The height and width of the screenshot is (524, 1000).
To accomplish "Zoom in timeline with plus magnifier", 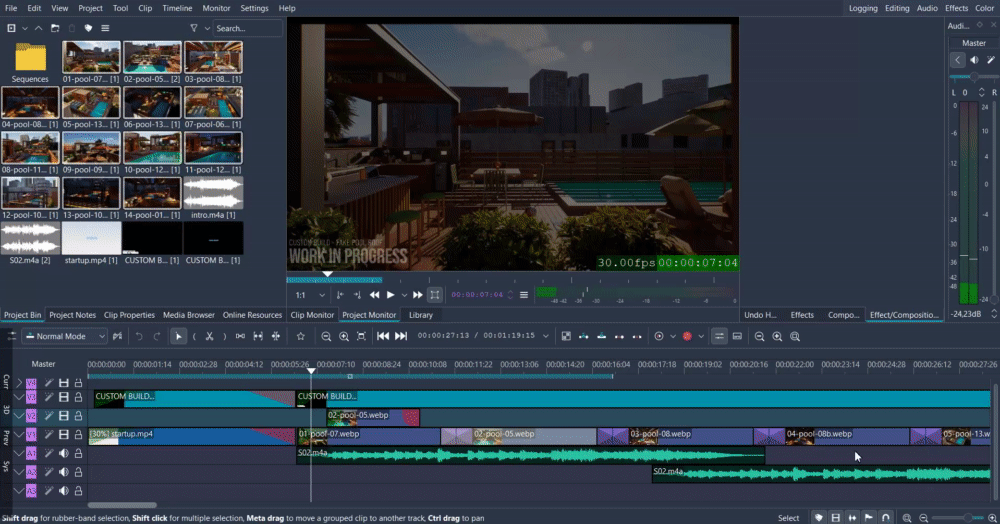I will coord(344,336).
